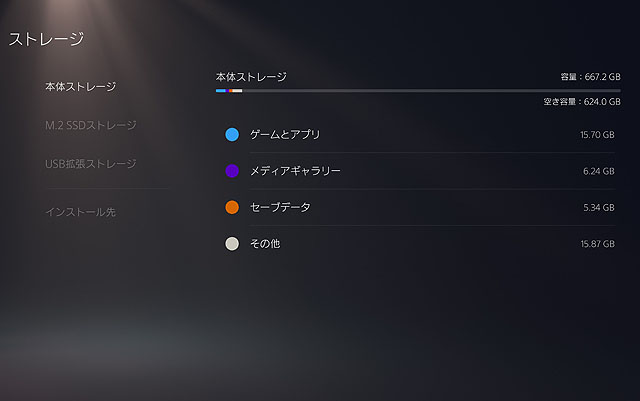Screen dimensions: 640x401
Task: Click the console storage usage bar
Action: (x=418, y=90)
